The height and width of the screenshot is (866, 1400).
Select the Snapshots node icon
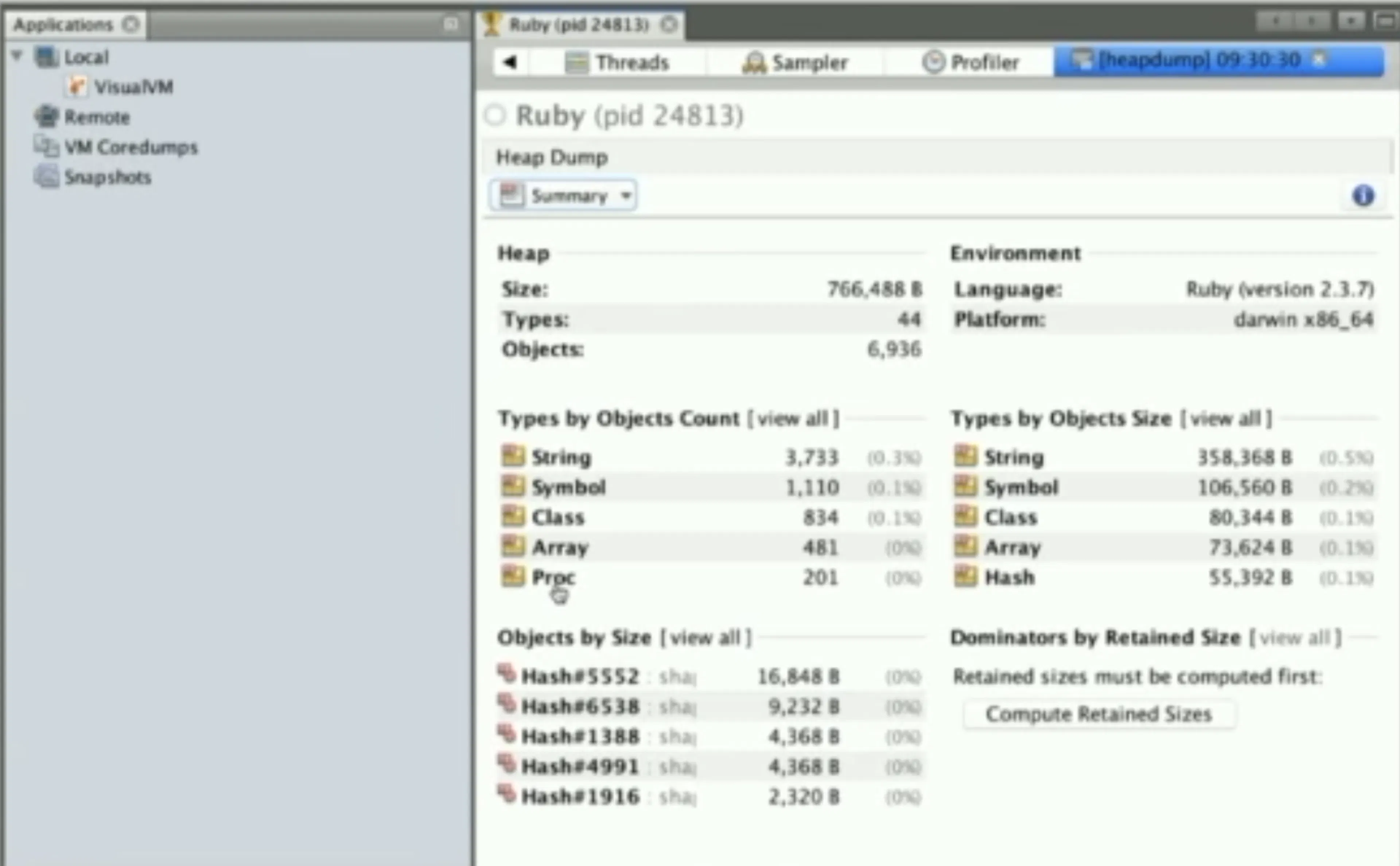[x=46, y=176]
